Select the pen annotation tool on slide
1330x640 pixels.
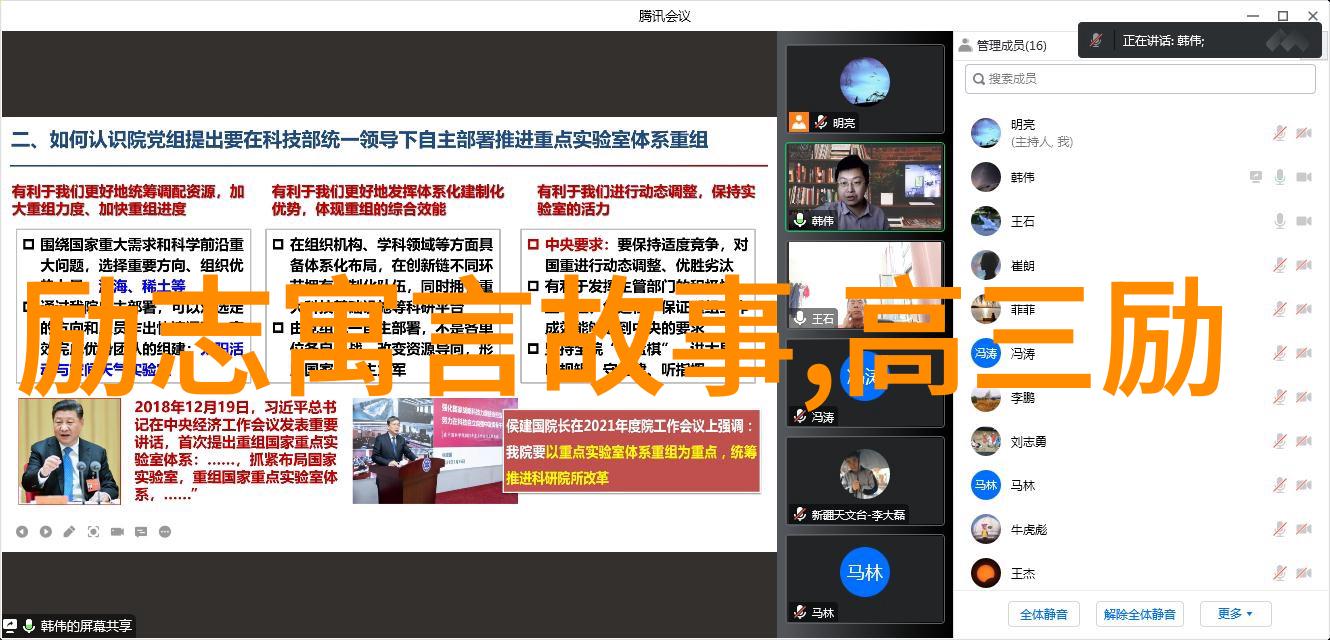point(69,532)
